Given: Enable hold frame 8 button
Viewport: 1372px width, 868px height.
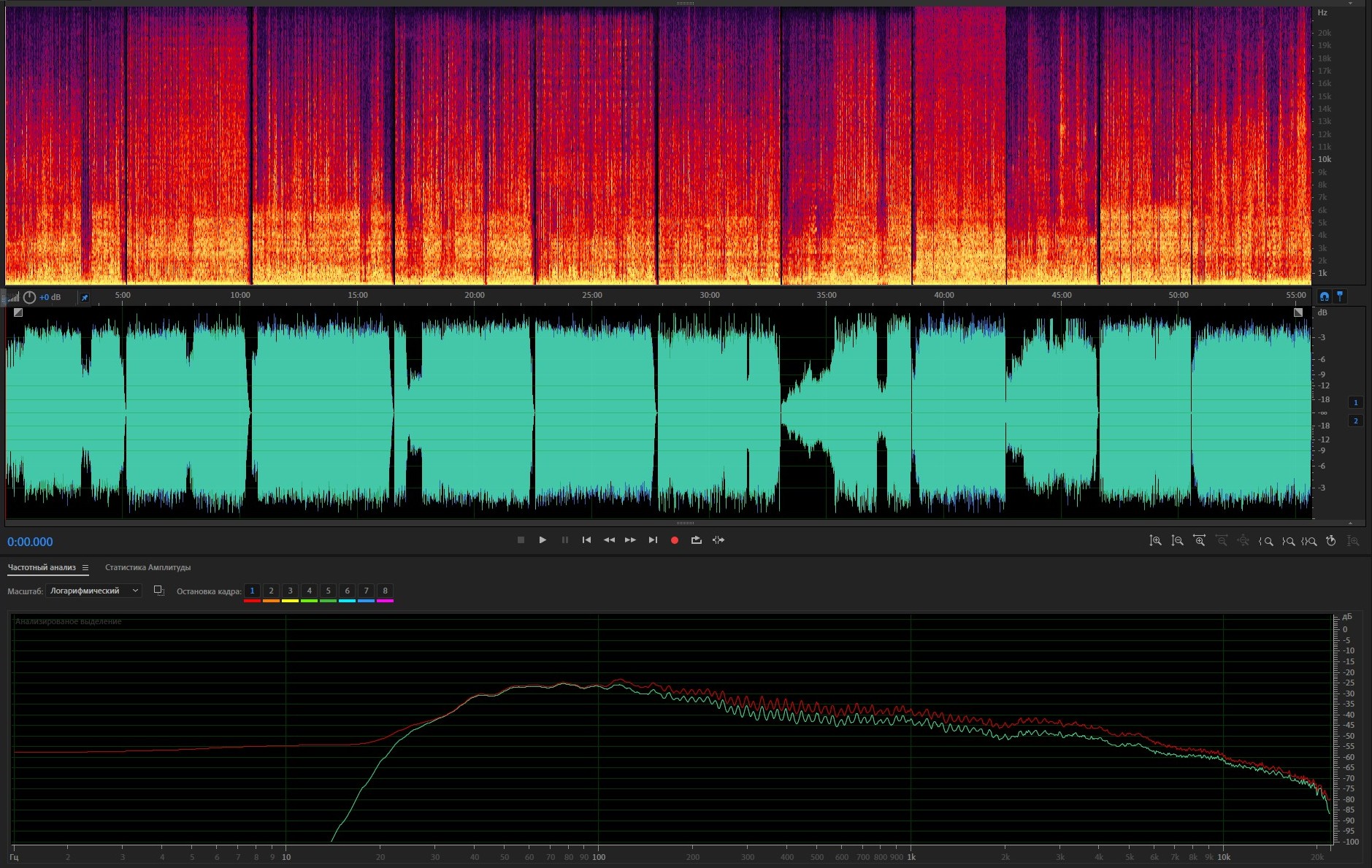Looking at the screenshot, I should tap(385, 591).
